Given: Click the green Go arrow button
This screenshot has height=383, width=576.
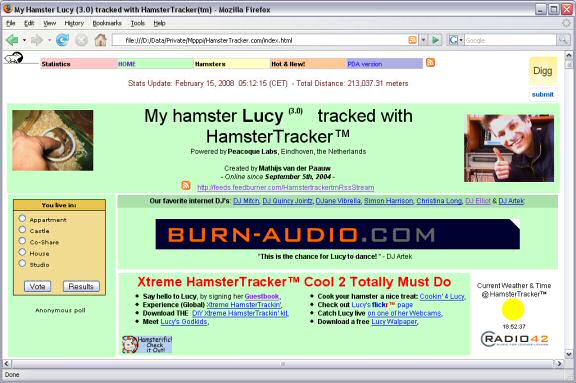Looking at the screenshot, I should (436, 40).
